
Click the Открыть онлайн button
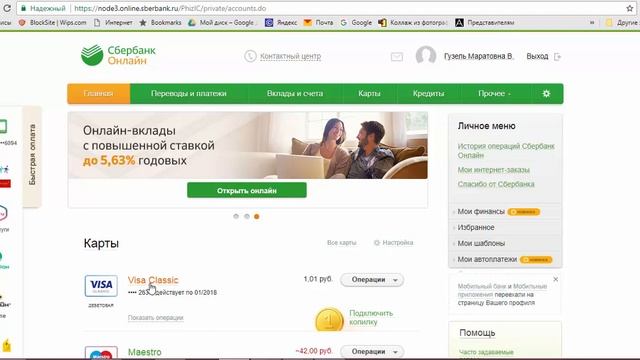(247, 190)
